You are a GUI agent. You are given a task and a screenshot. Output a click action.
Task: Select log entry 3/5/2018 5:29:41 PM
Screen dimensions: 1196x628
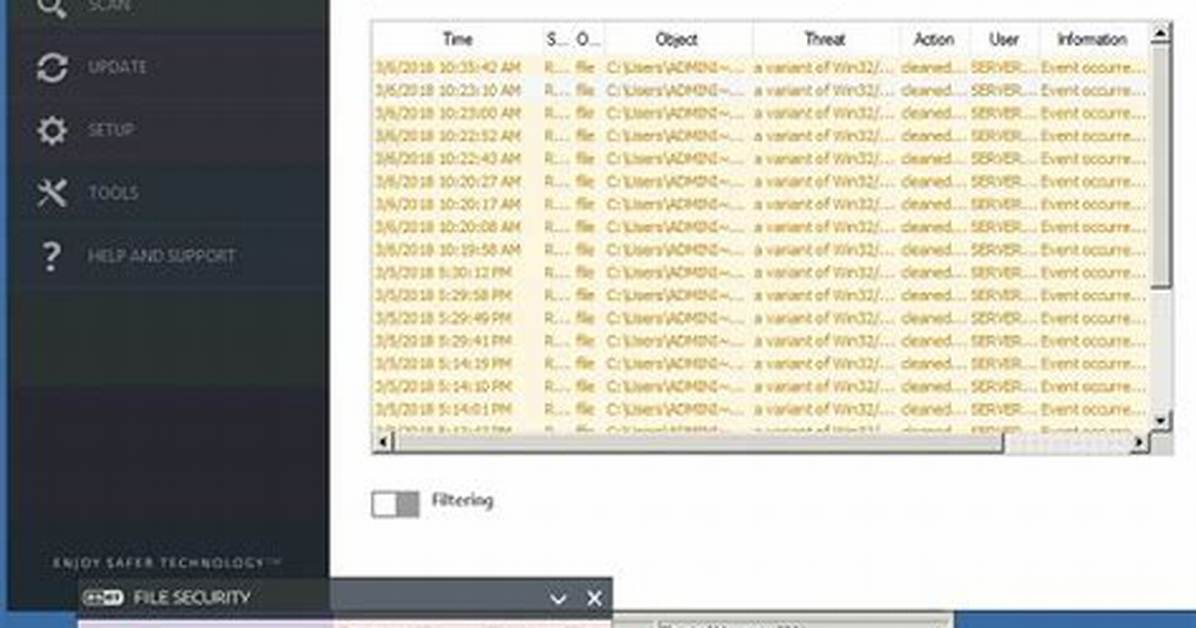tap(760, 341)
